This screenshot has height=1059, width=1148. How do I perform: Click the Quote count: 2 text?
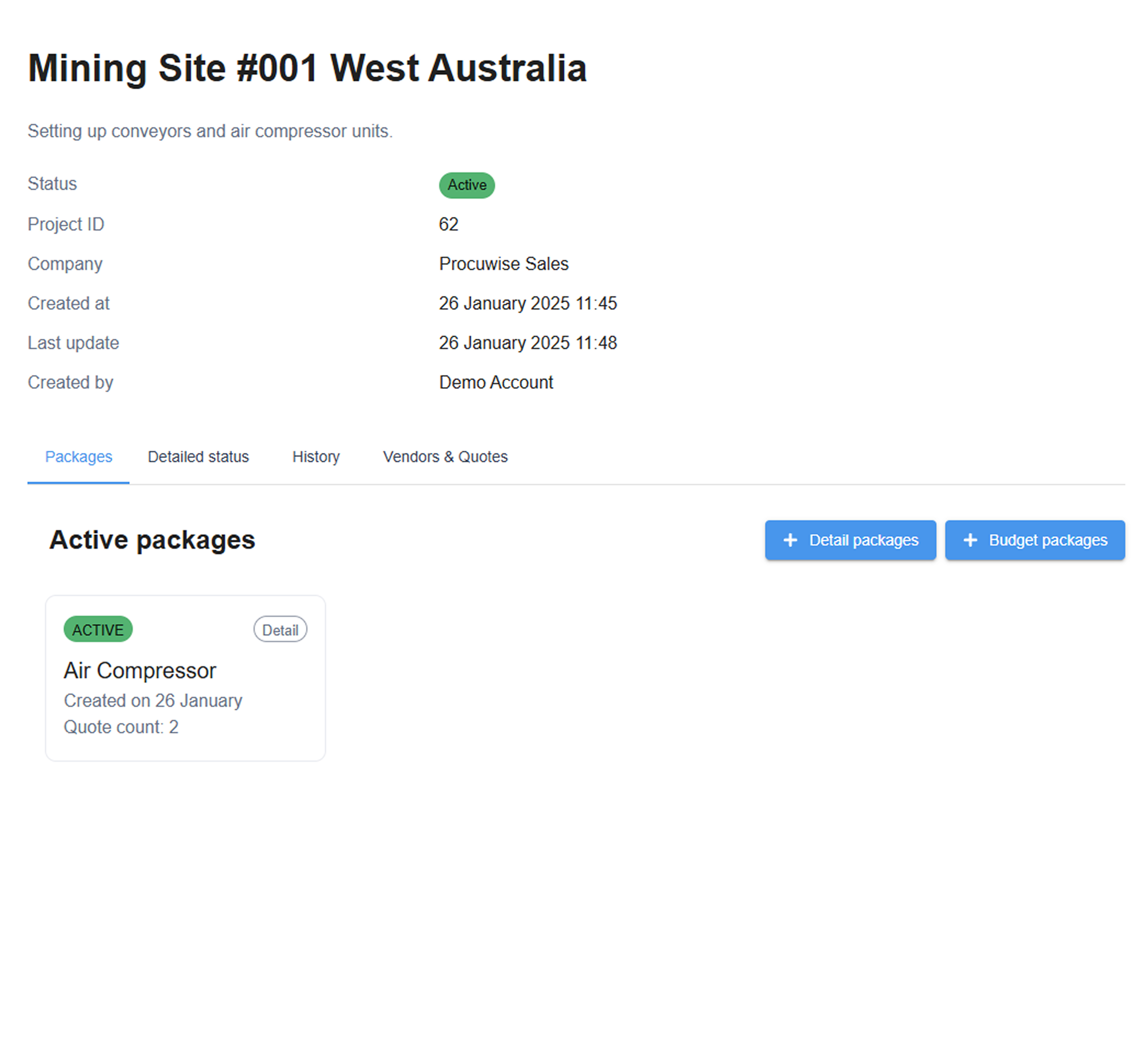click(x=121, y=727)
